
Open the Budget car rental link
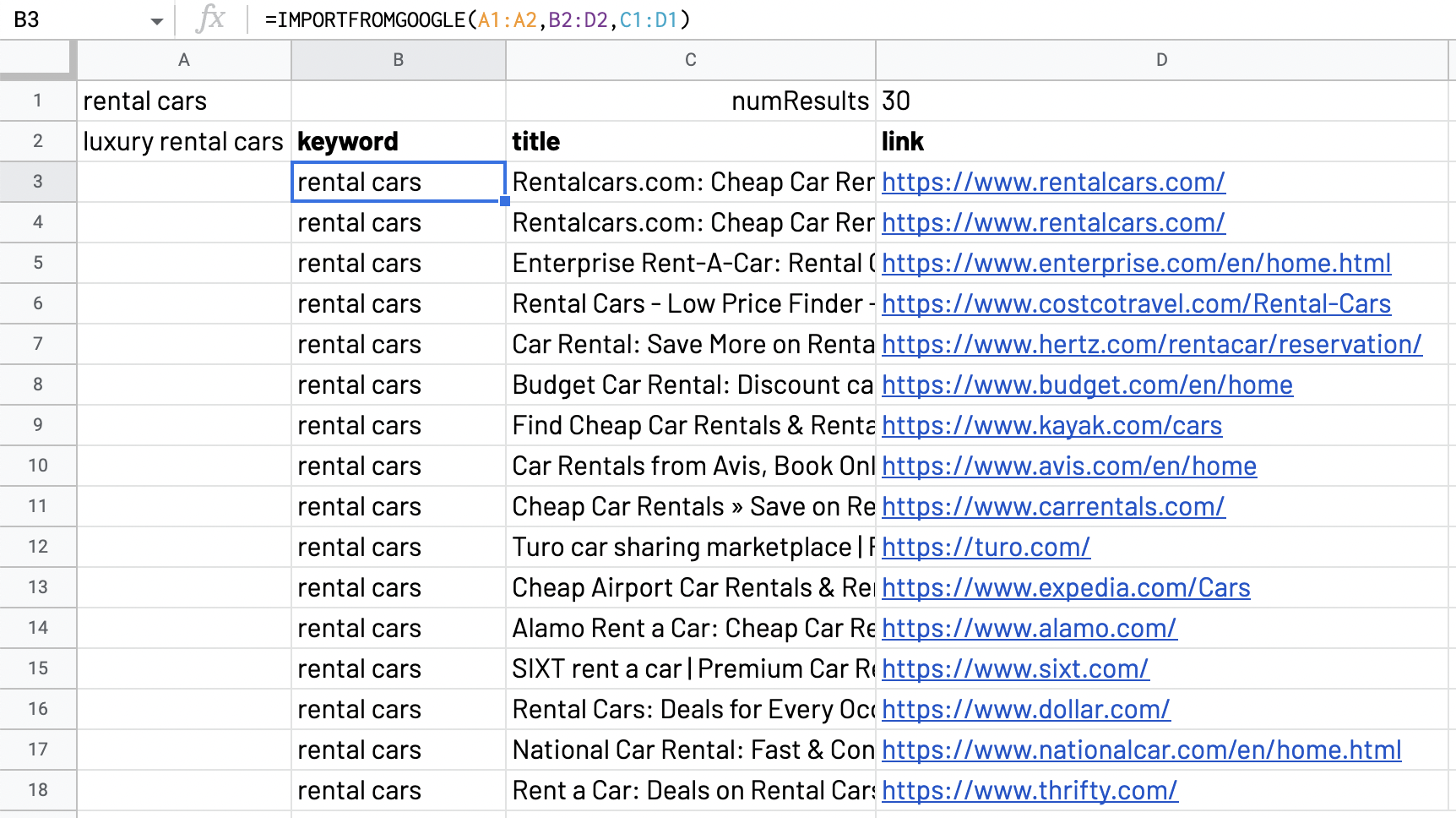pos(1086,384)
